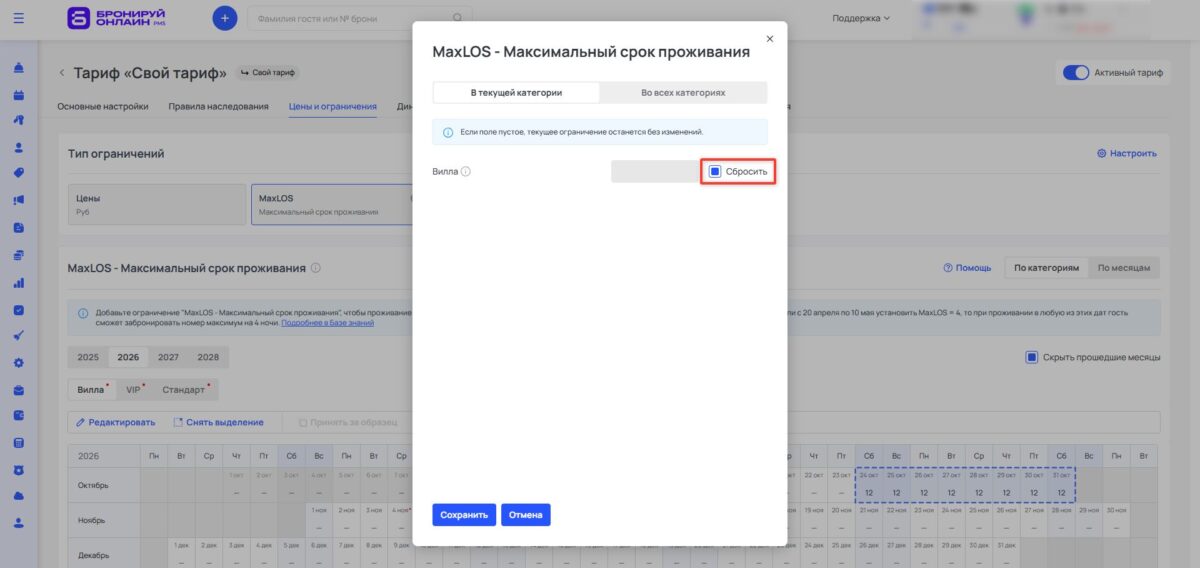Select the 2028 year tab

(x=208, y=357)
